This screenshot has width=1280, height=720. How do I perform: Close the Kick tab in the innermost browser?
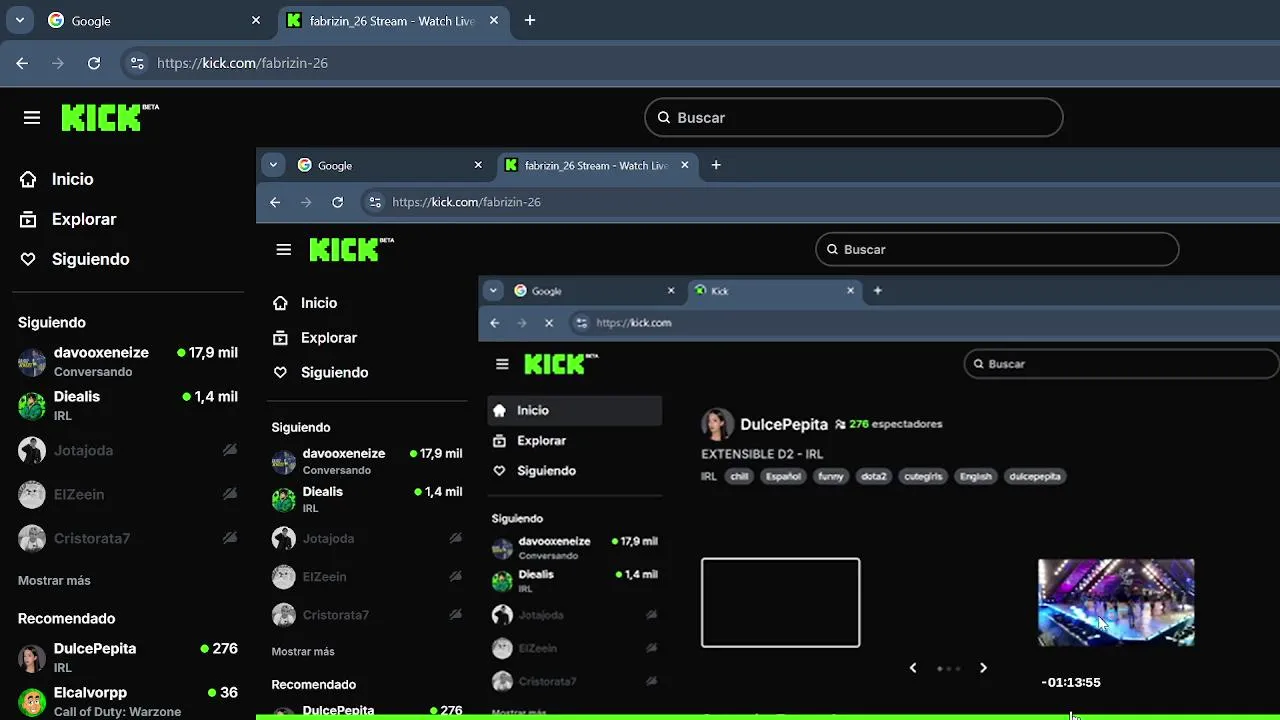coord(851,291)
